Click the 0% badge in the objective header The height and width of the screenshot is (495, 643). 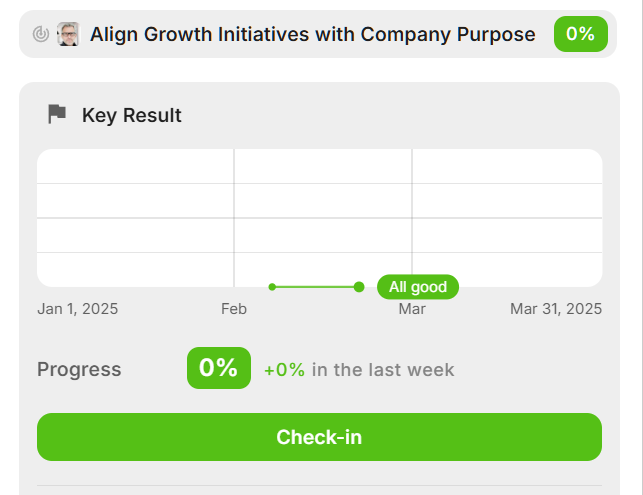point(580,34)
